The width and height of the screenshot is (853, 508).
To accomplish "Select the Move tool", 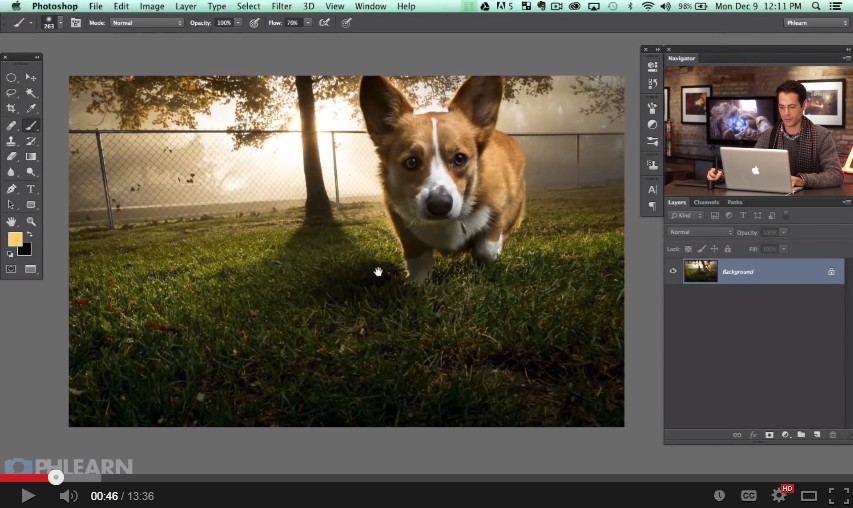I will click(30, 78).
